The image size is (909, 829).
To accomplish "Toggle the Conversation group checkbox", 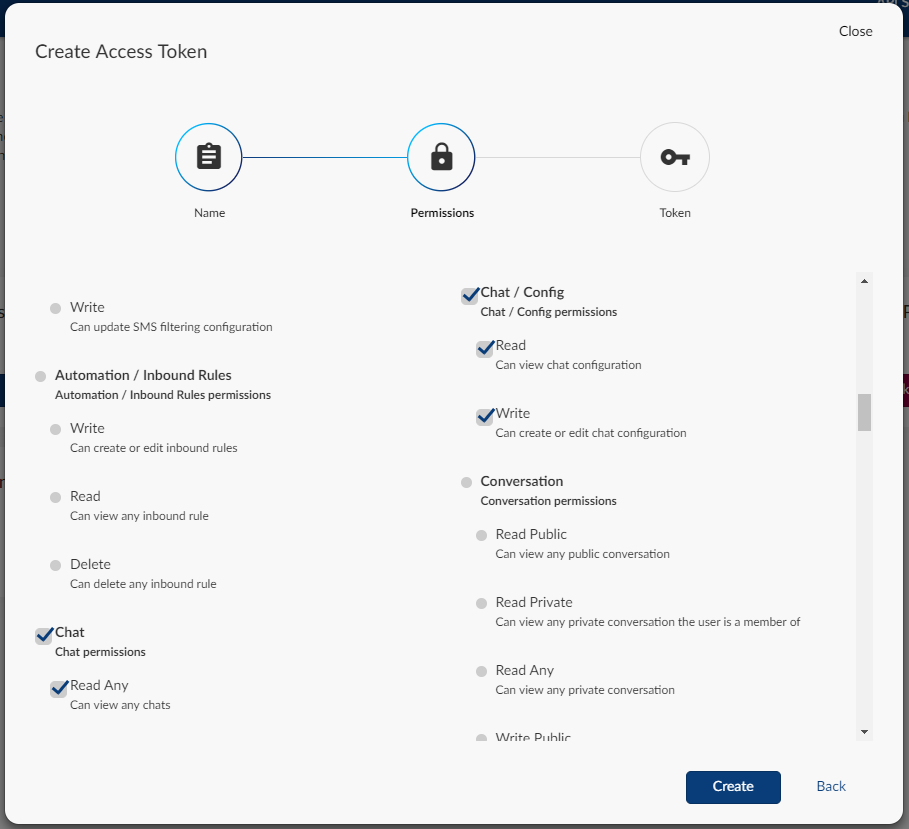I will pos(466,482).
